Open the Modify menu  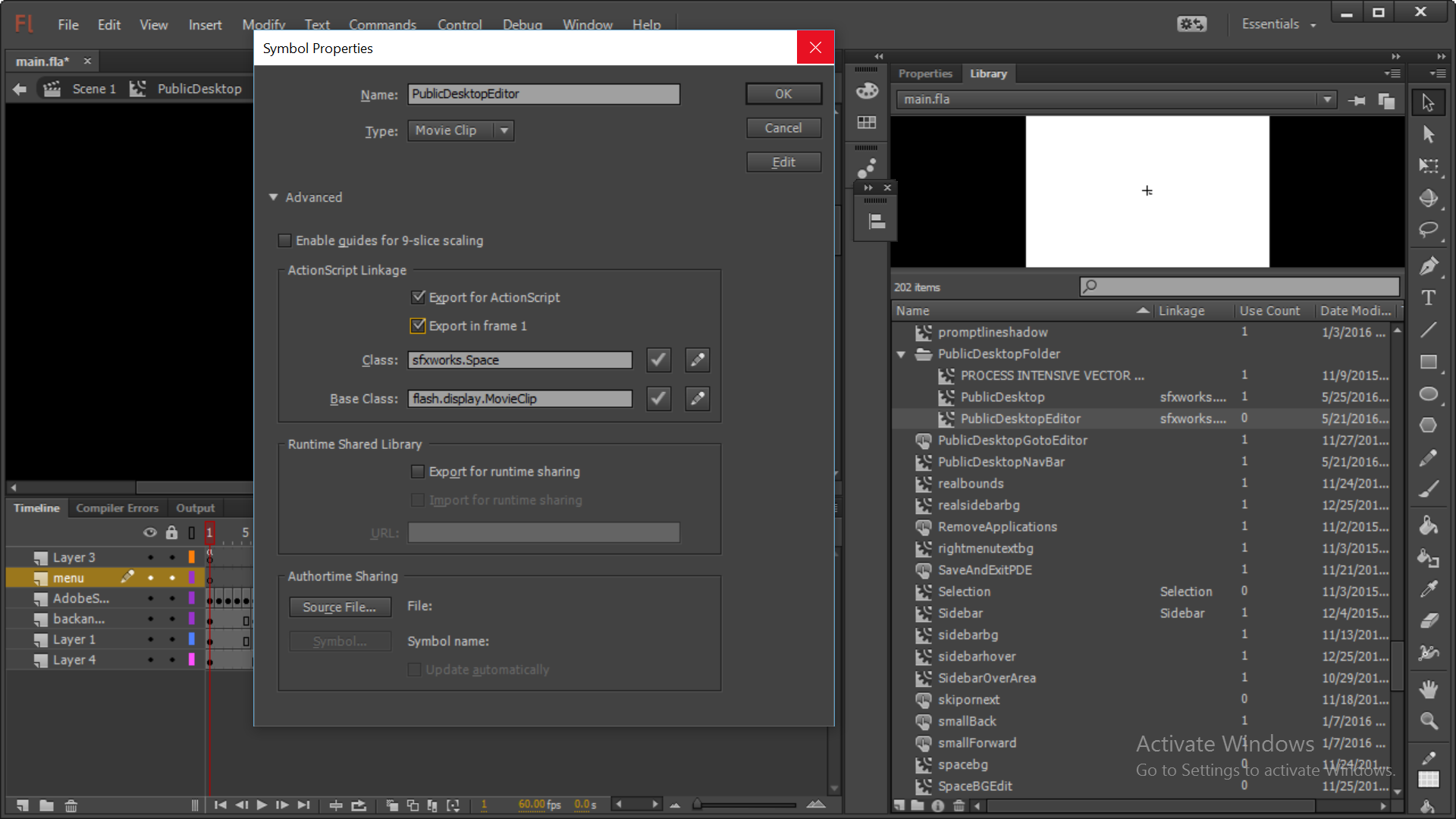pos(263,24)
